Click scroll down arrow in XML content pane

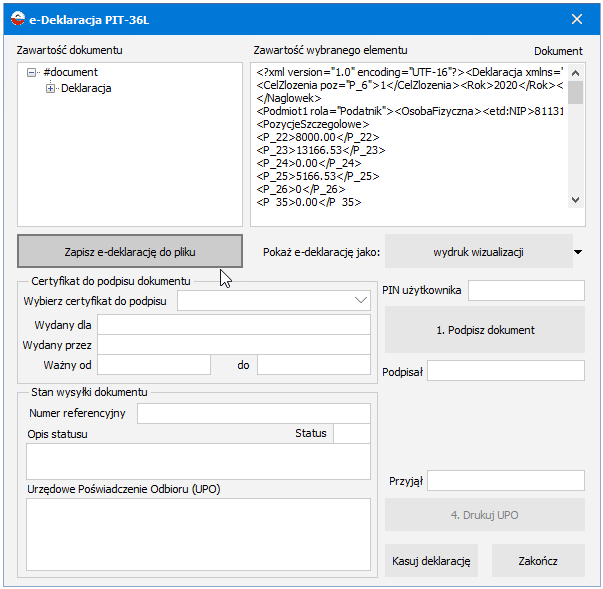(575, 200)
